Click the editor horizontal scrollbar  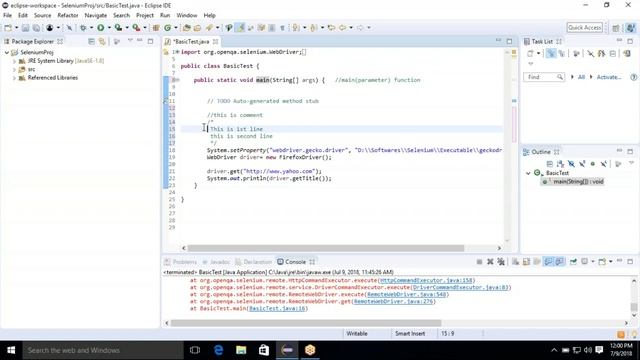tap(326, 248)
